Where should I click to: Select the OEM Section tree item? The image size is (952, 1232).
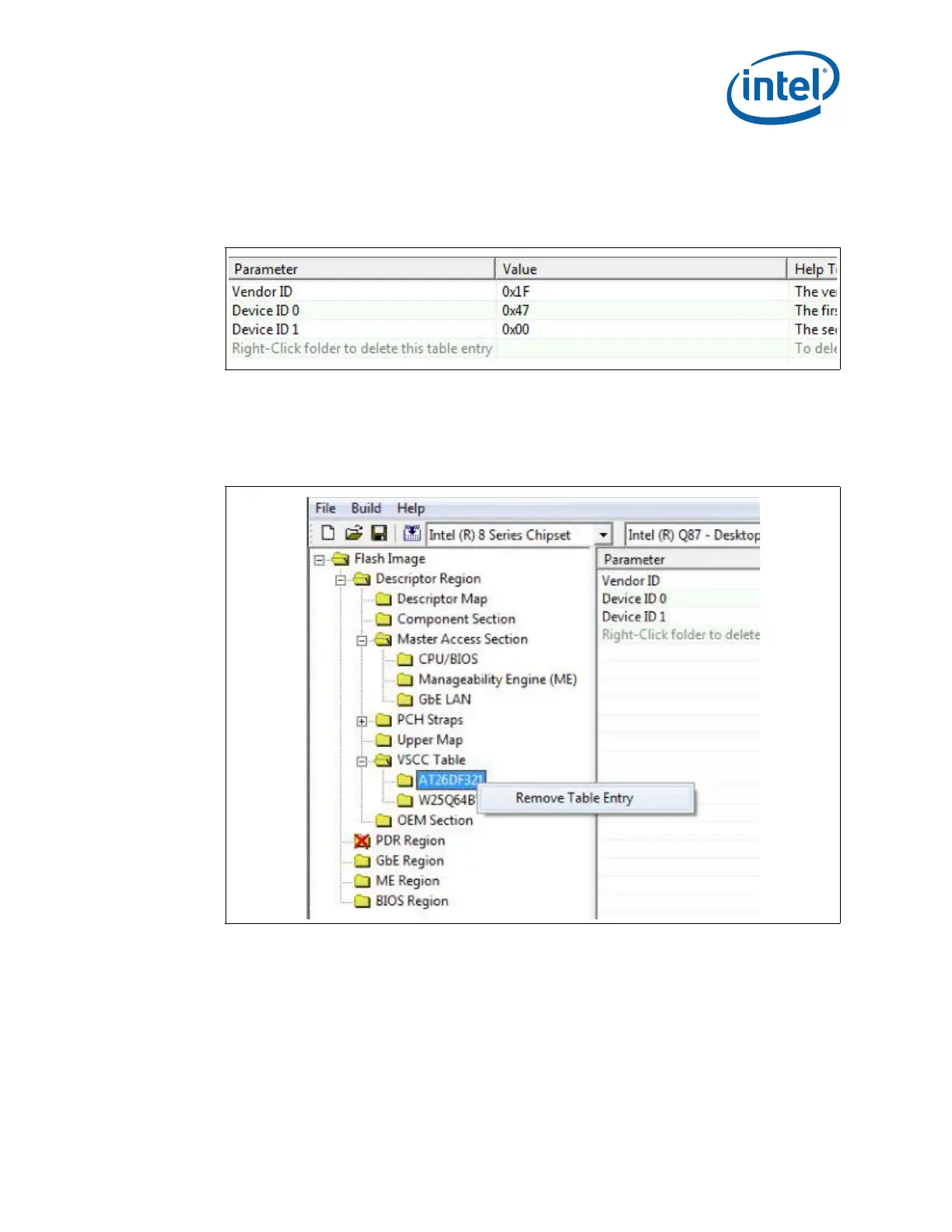coord(435,821)
